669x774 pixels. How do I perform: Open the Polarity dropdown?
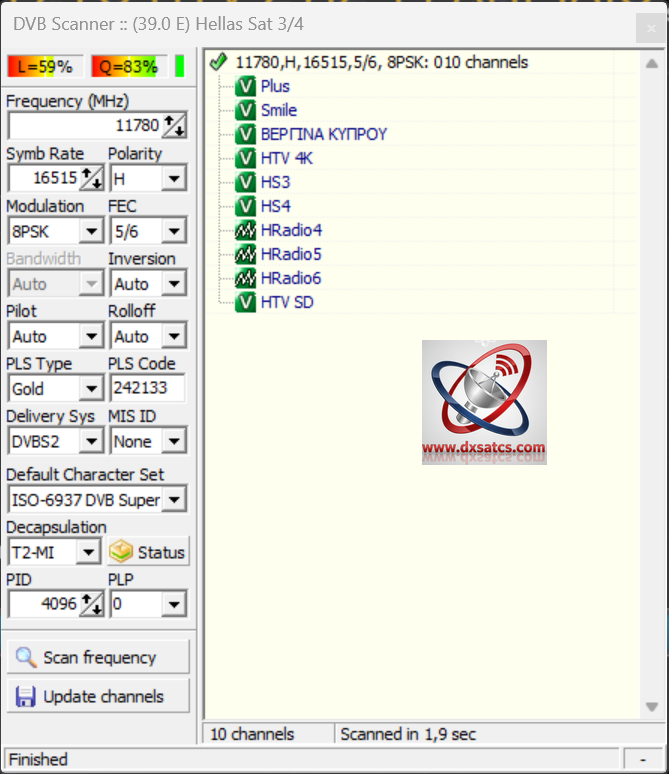click(x=174, y=179)
